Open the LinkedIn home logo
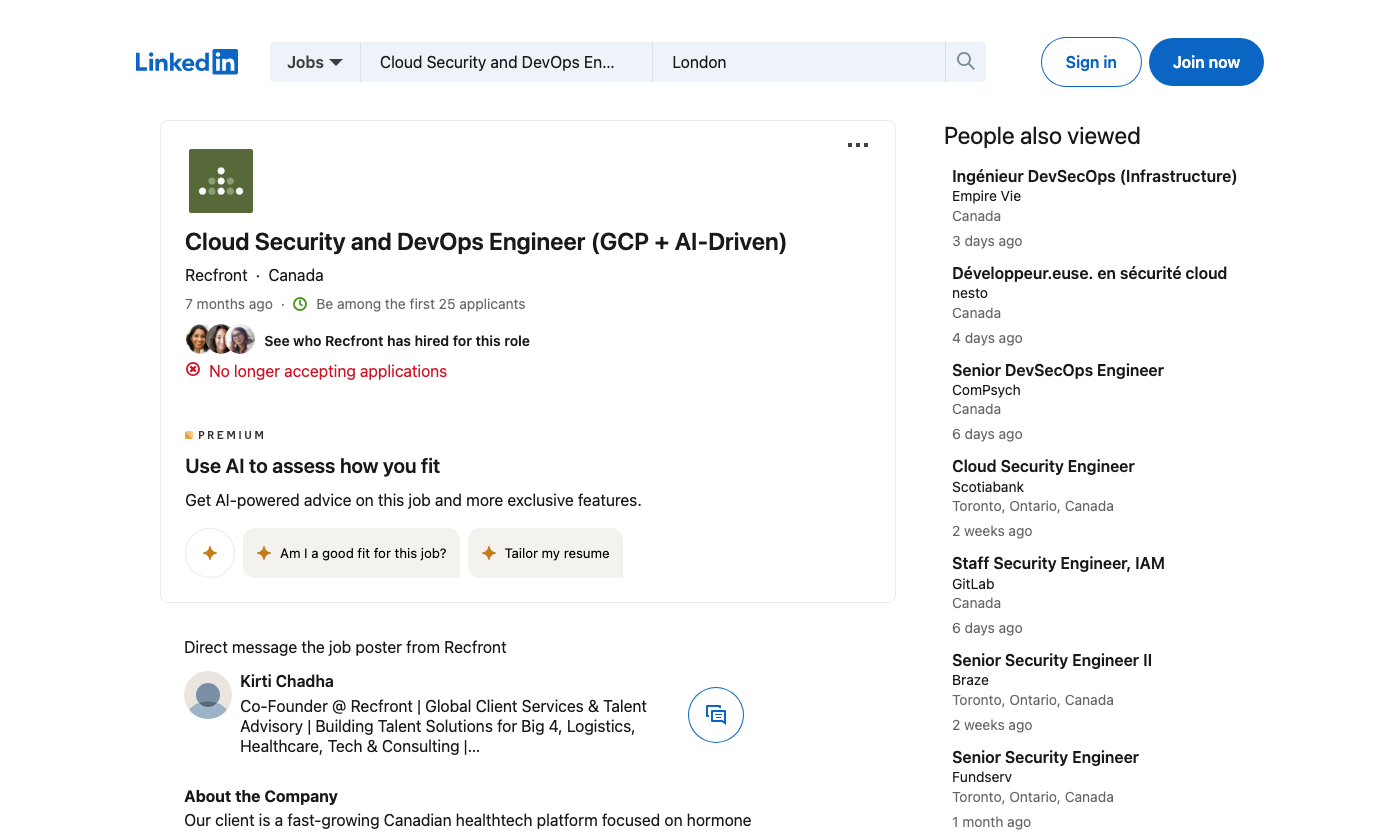 (187, 62)
